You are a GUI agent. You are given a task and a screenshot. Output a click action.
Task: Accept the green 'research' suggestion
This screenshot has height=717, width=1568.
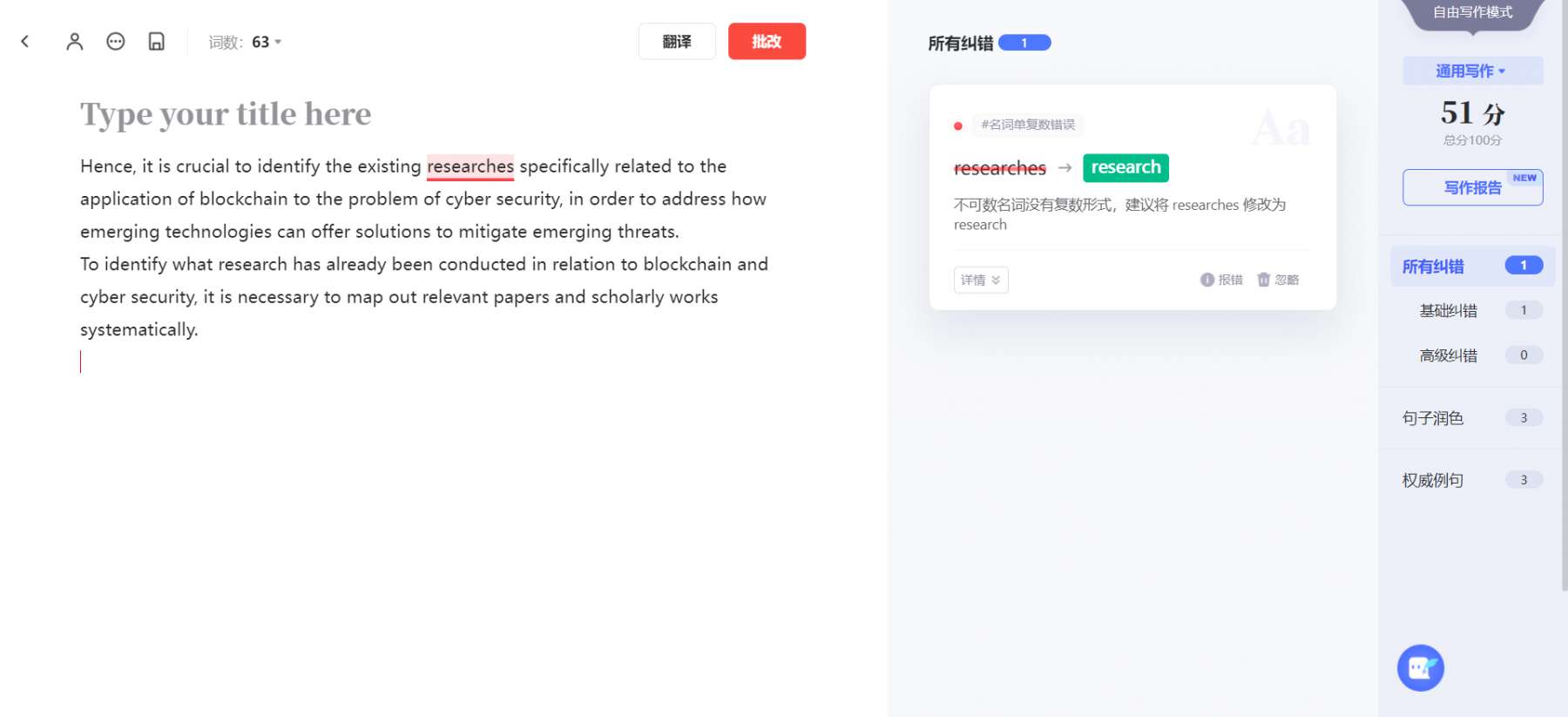pos(1125,167)
